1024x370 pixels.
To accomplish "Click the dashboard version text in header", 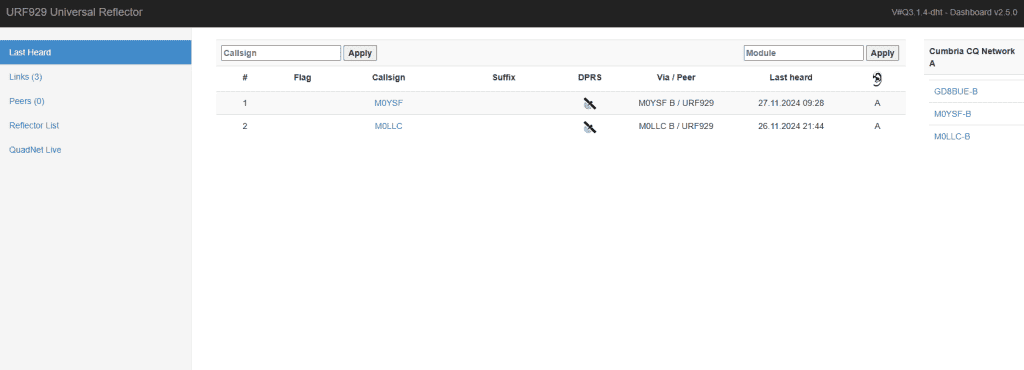I will click(955, 12).
